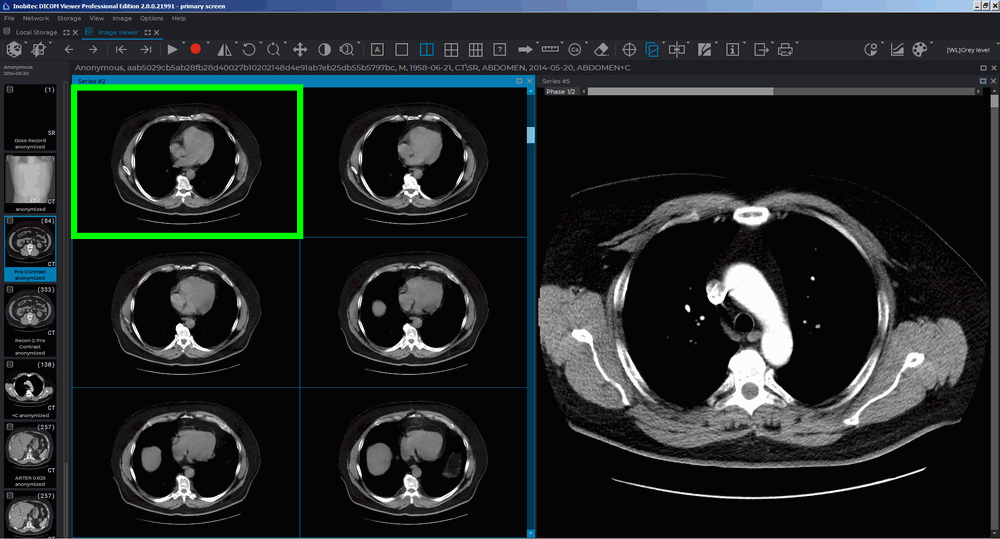This screenshot has height=539, width=1000.
Task: Open the PET/fusion analysis icon
Action: coord(870,49)
